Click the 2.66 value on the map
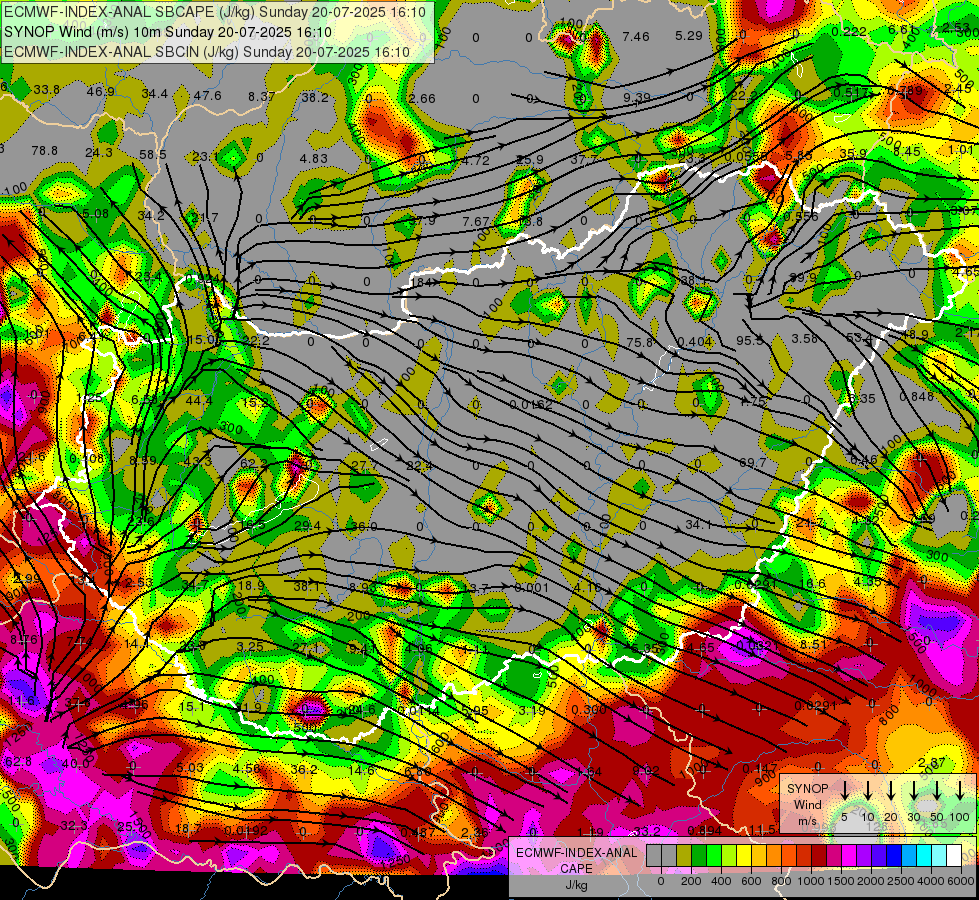 pyautogui.click(x=422, y=98)
